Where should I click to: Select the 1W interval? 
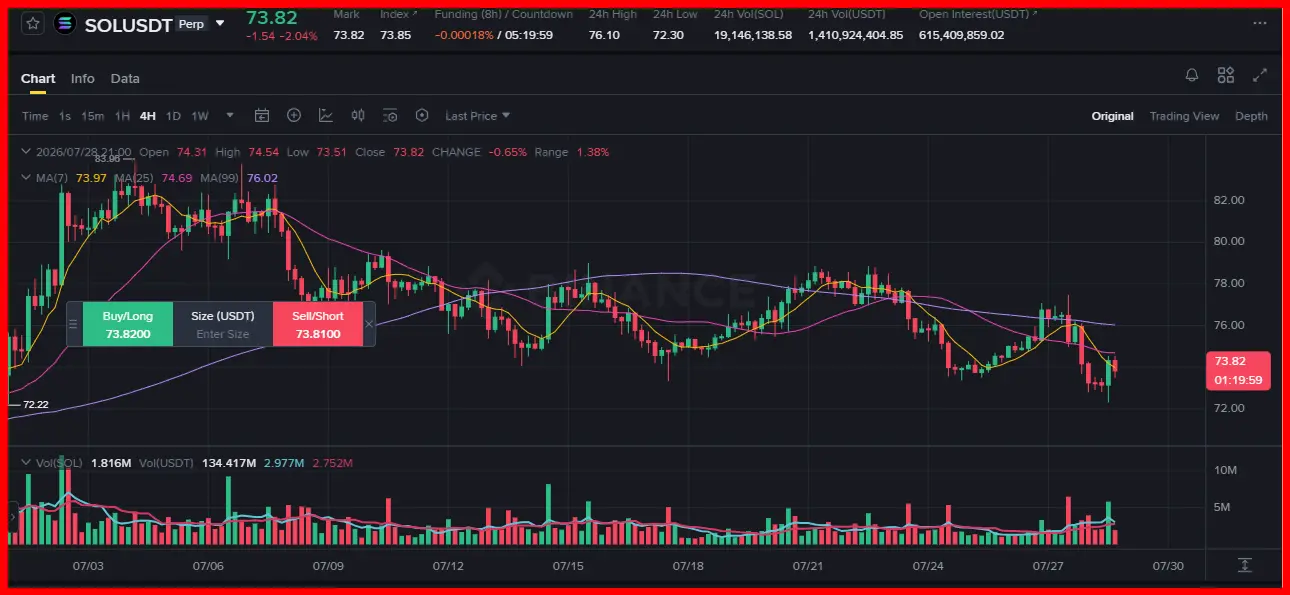200,116
